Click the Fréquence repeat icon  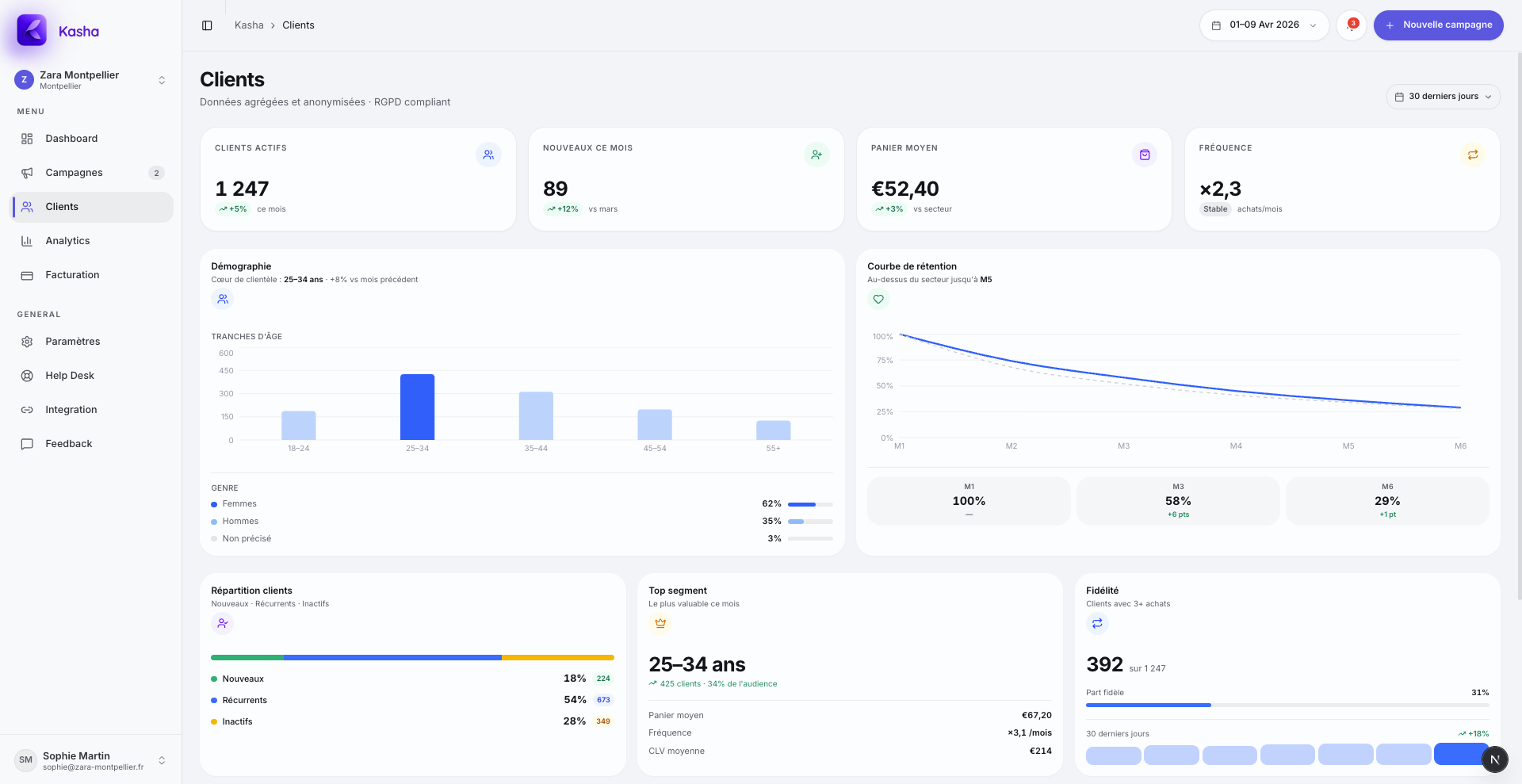pyautogui.click(x=1472, y=155)
